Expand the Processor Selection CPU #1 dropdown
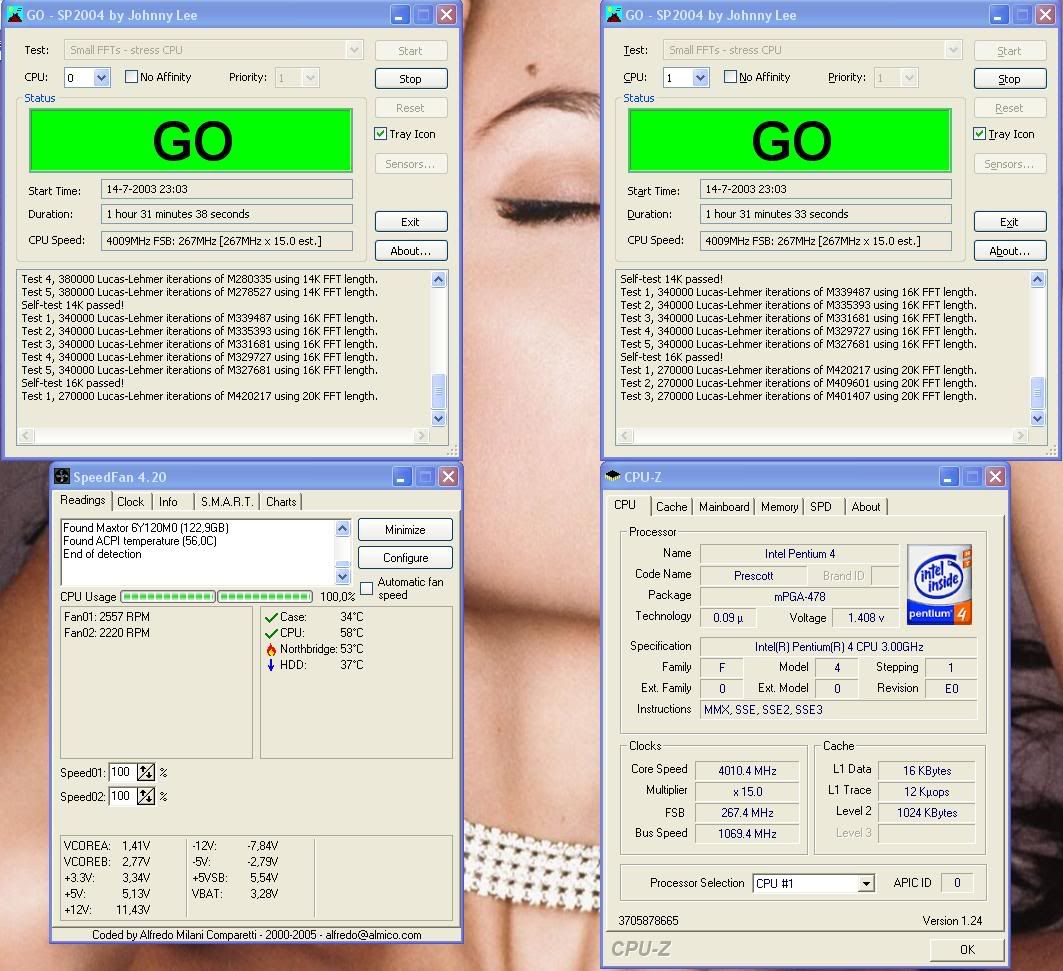This screenshot has width=1063, height=971. tap(866, 883)
